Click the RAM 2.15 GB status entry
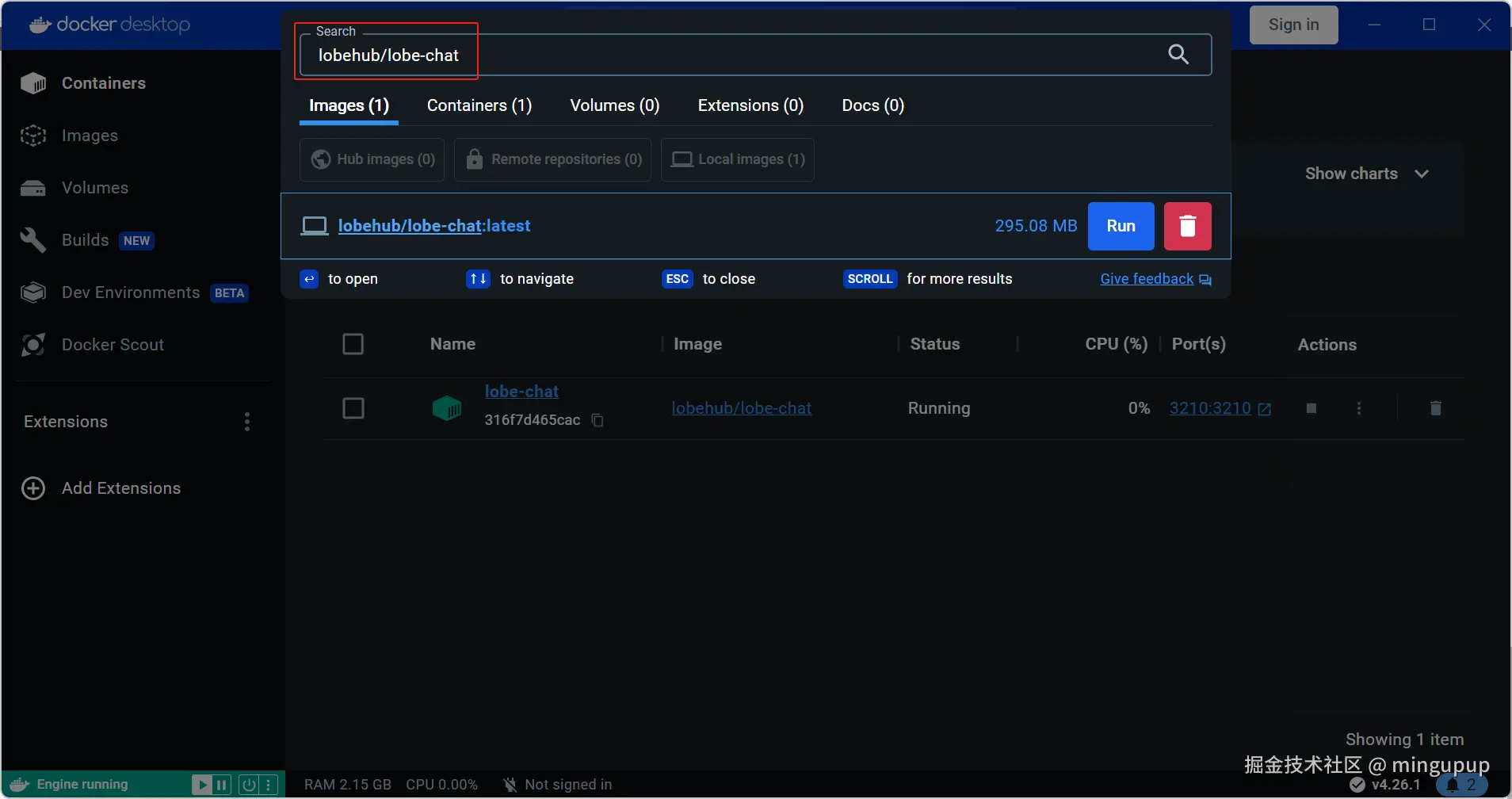The height and width of the screenshot is (799, 1512). coord(348,785)
